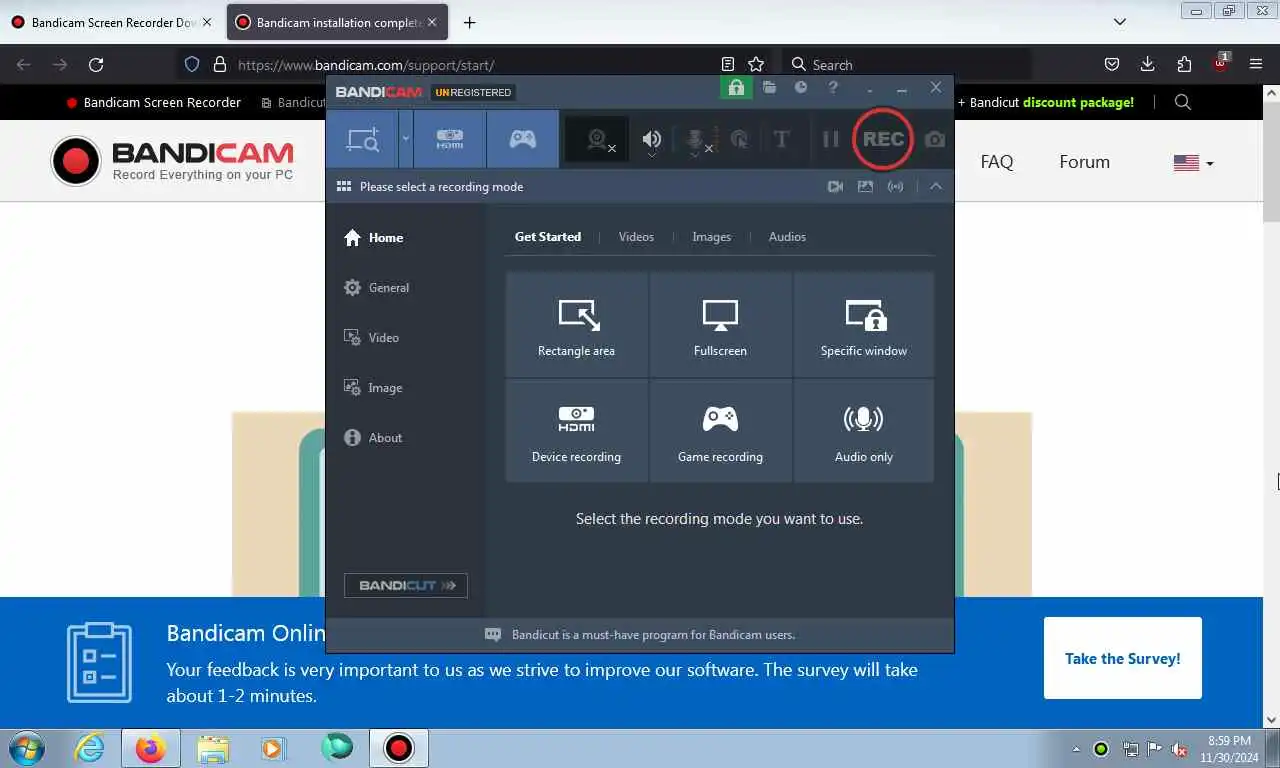Viewport: 1280px width, 768px height.
Task: Toggle reader view icon in address bar
Action: tap(728, 64)
